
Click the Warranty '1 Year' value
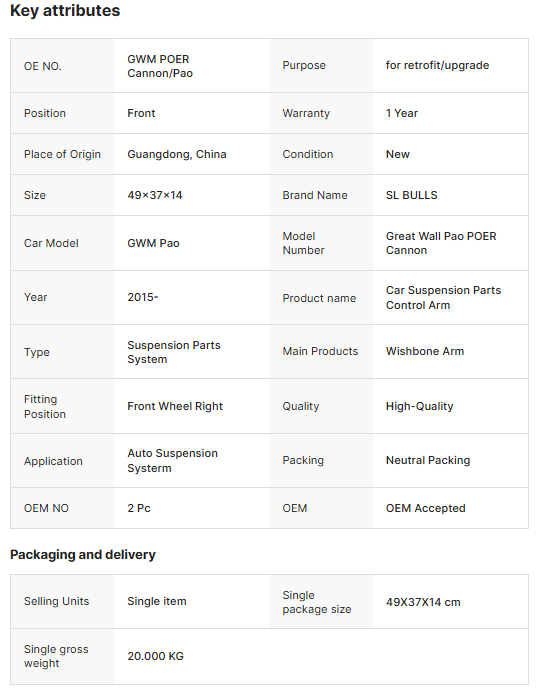(402, 113)
